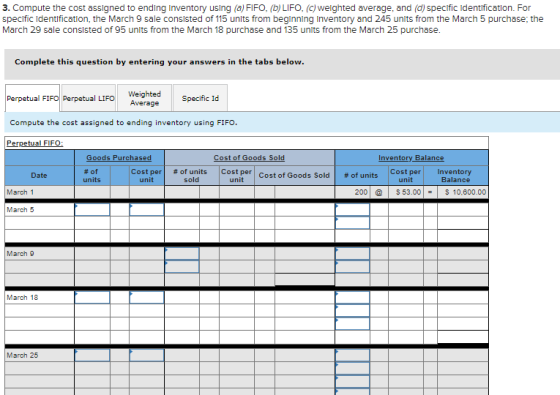Click the '# of units sold' column header
This screenshot has width=560, height=395.
(190, 175)
